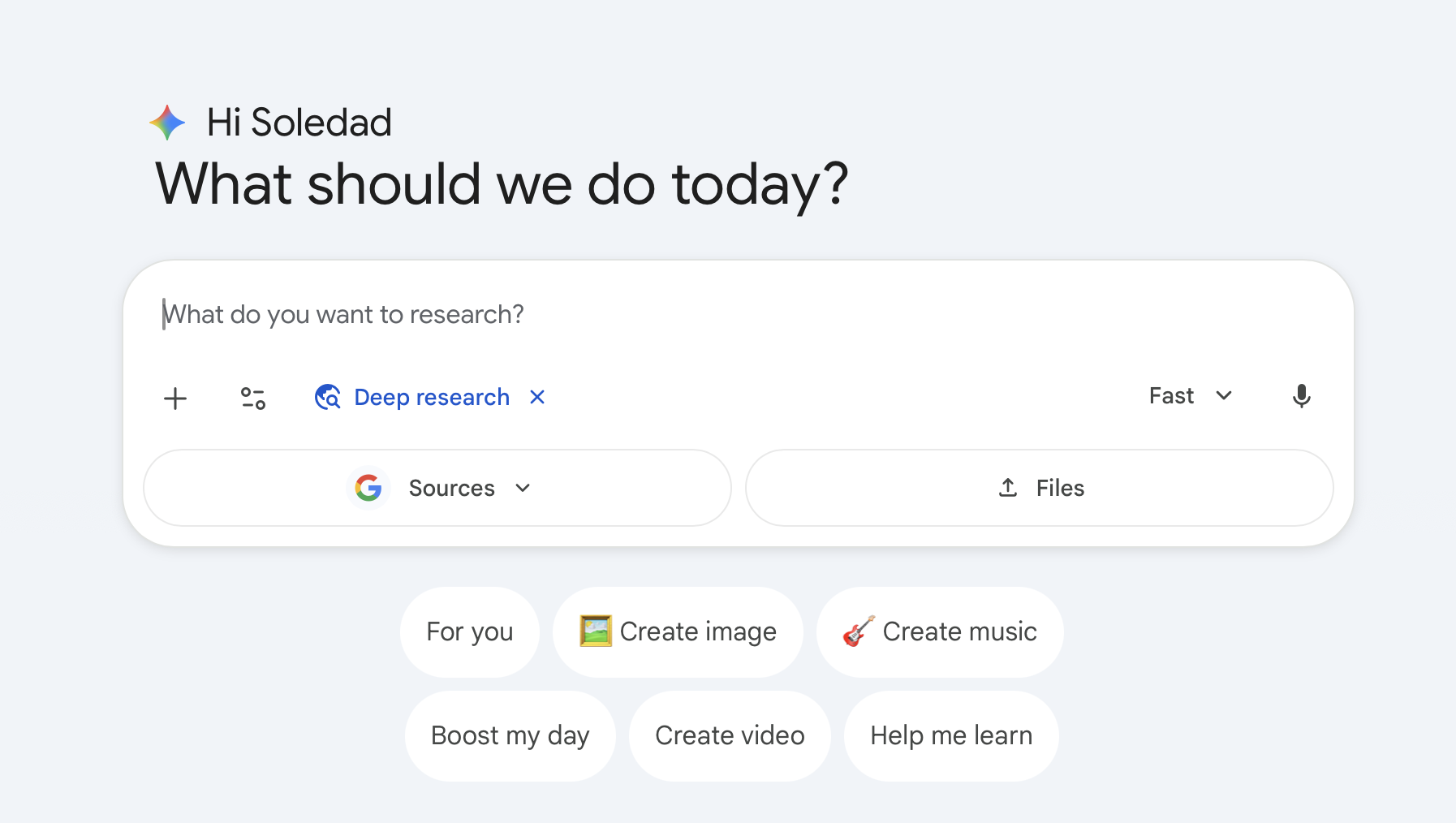Click the Gemini sparkle logo
This screenshot has width=1456, height=823.
click(x=167, y=123)
